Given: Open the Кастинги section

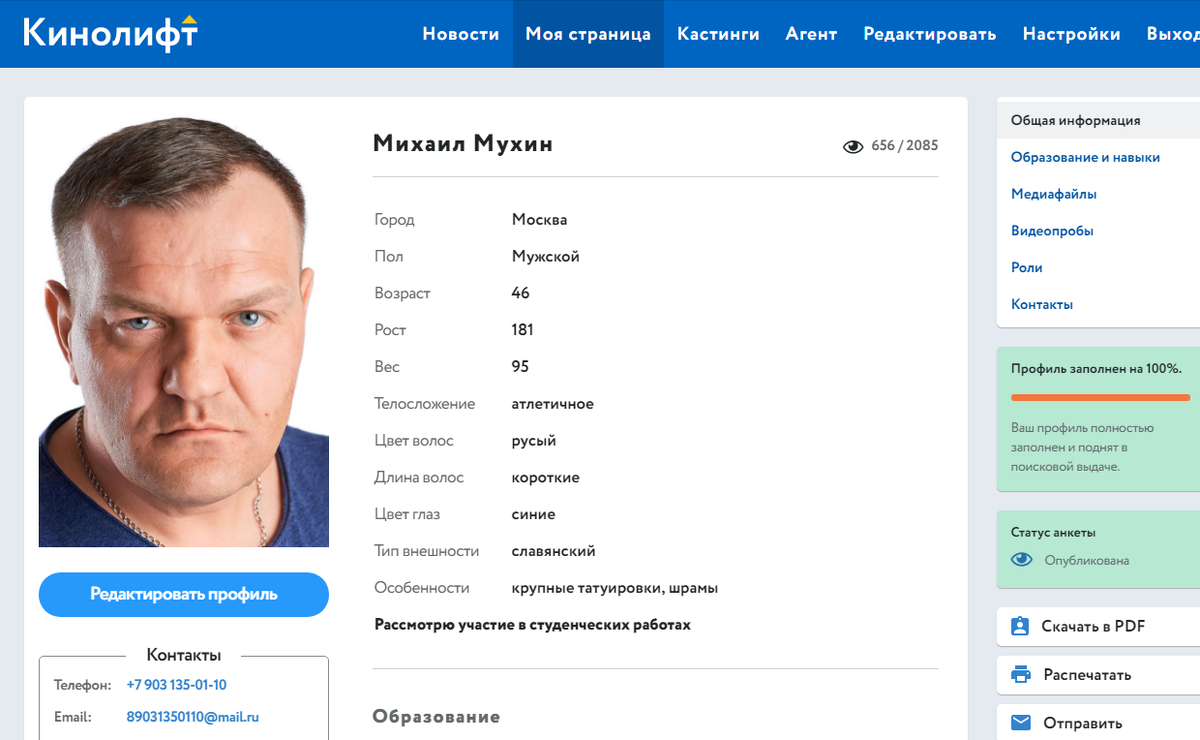Looking at the screenshot, I should (718, 34).
